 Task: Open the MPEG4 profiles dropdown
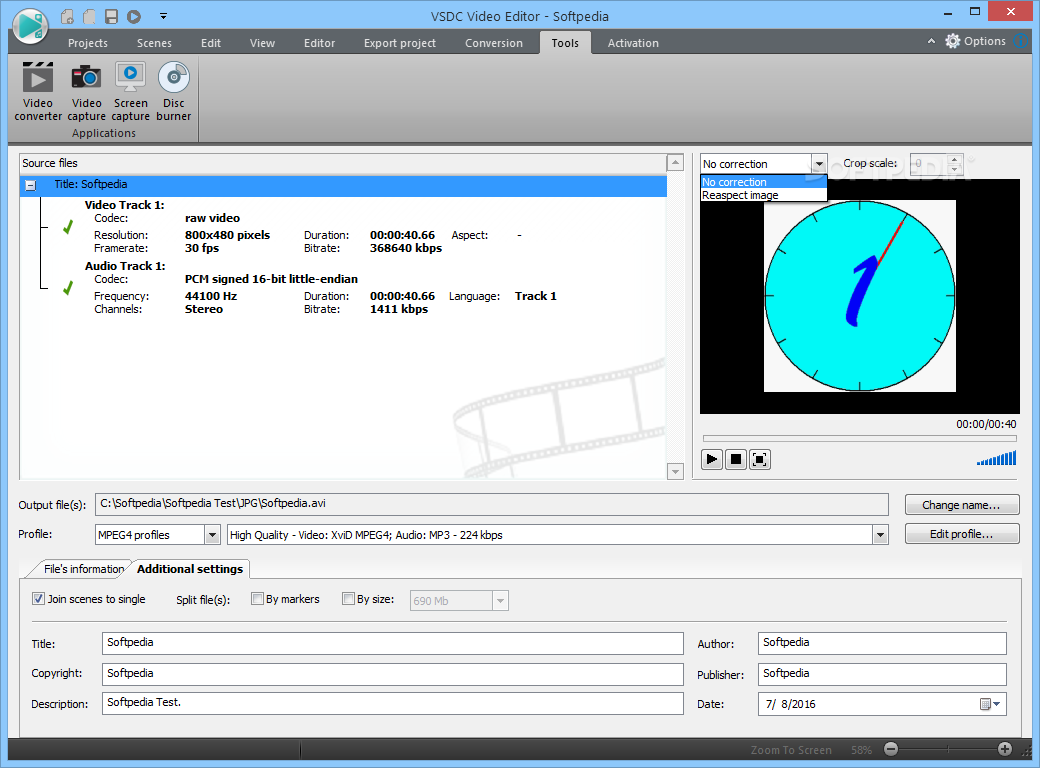click(212, 535)
